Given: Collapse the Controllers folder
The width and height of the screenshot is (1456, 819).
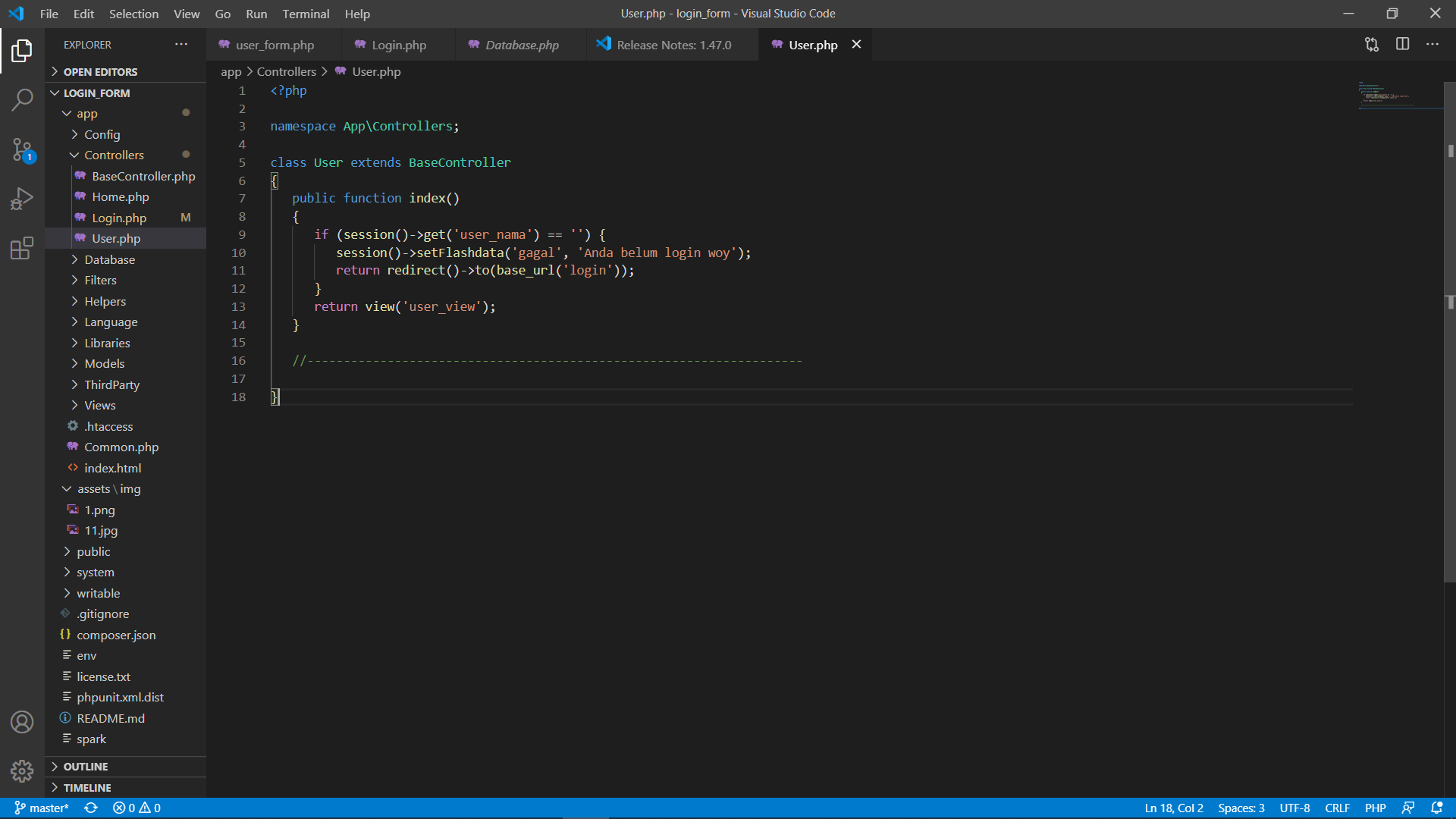Looking at the screenshot, I should tap(125, 155).
